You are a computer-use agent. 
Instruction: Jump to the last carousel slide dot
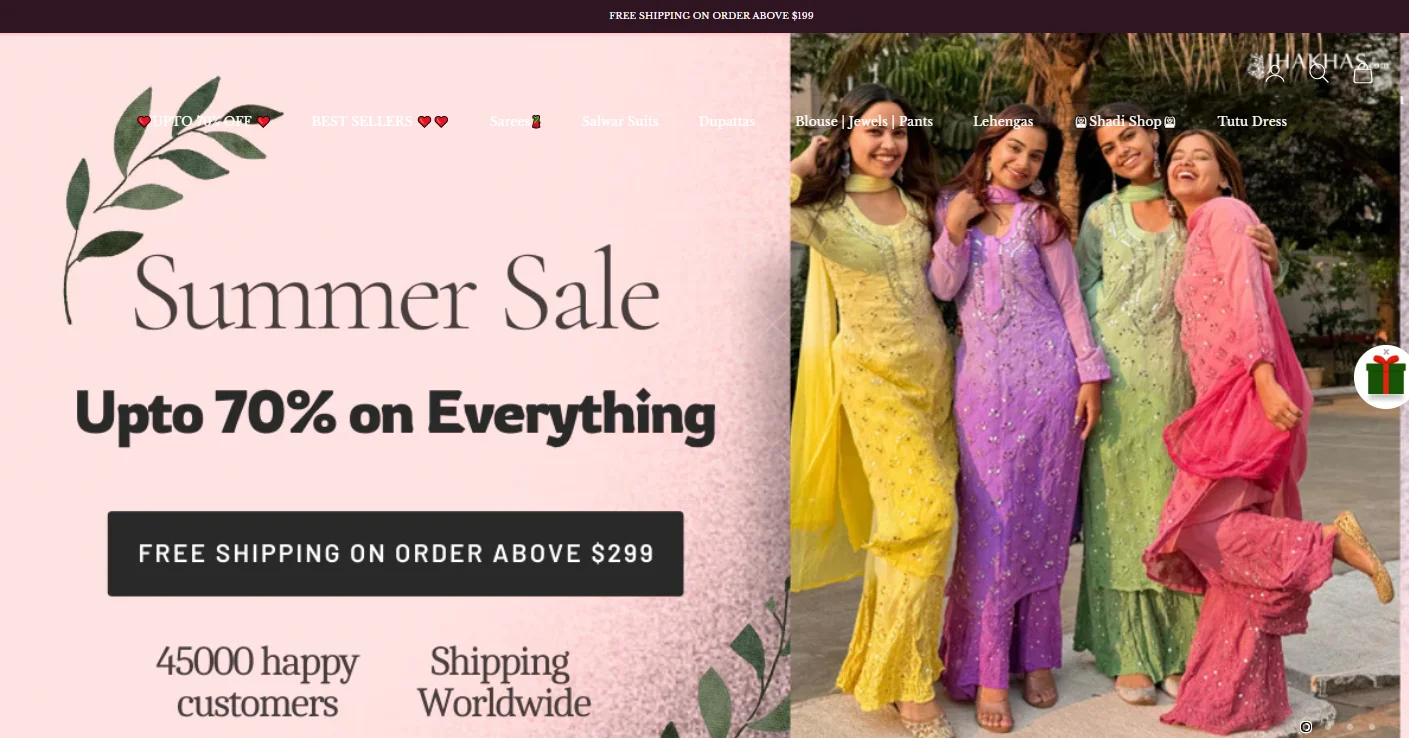click(x=1372, y=727)
